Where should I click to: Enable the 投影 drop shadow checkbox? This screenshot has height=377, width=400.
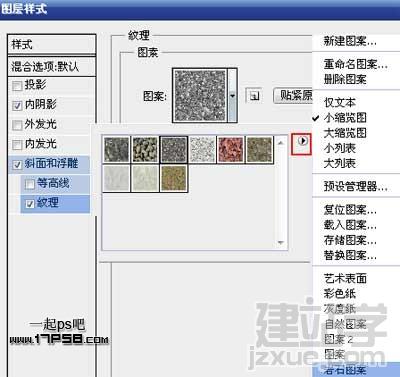click(17, 86)
